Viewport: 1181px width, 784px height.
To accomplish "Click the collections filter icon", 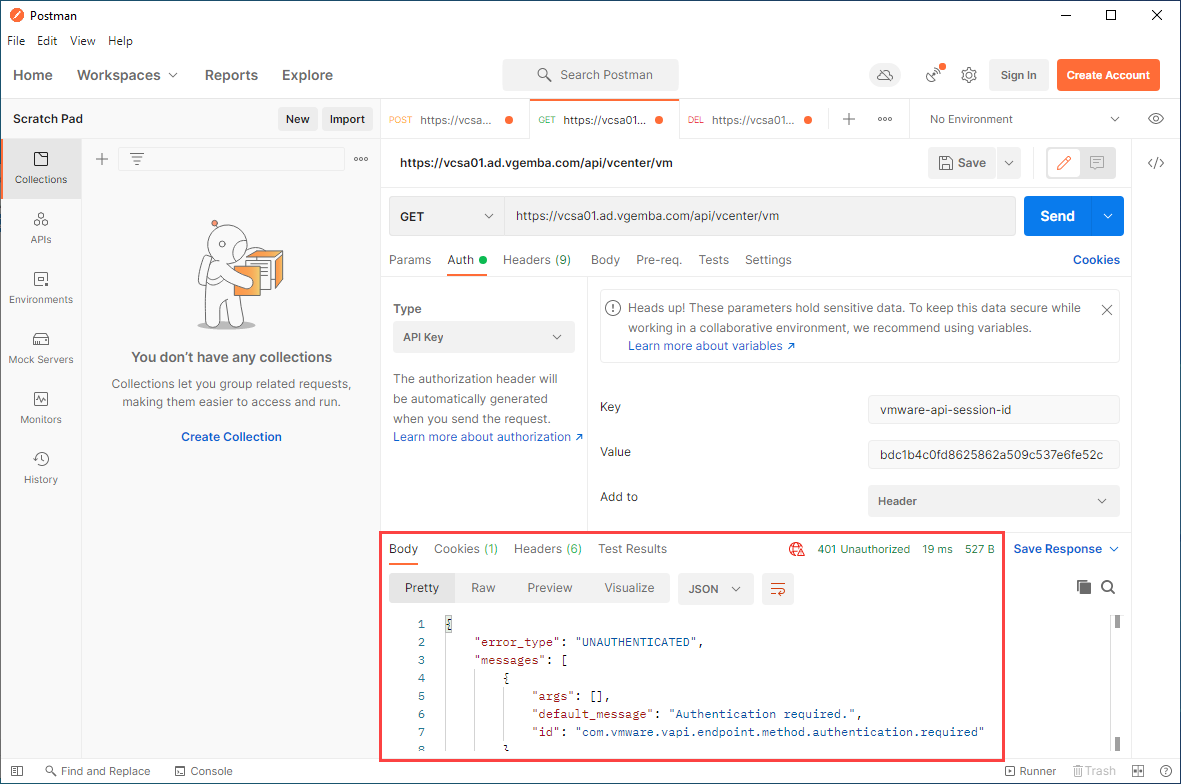I will pos(136,159).
